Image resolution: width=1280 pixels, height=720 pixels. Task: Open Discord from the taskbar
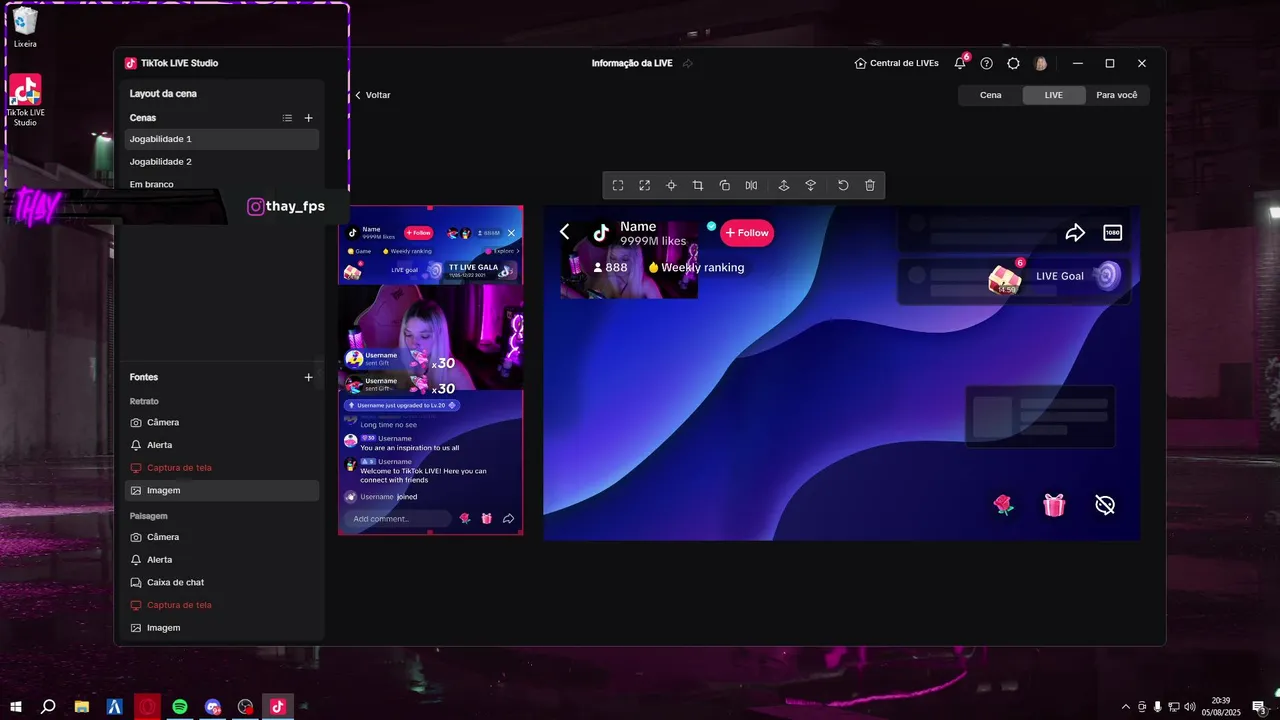tap(212, 706)
